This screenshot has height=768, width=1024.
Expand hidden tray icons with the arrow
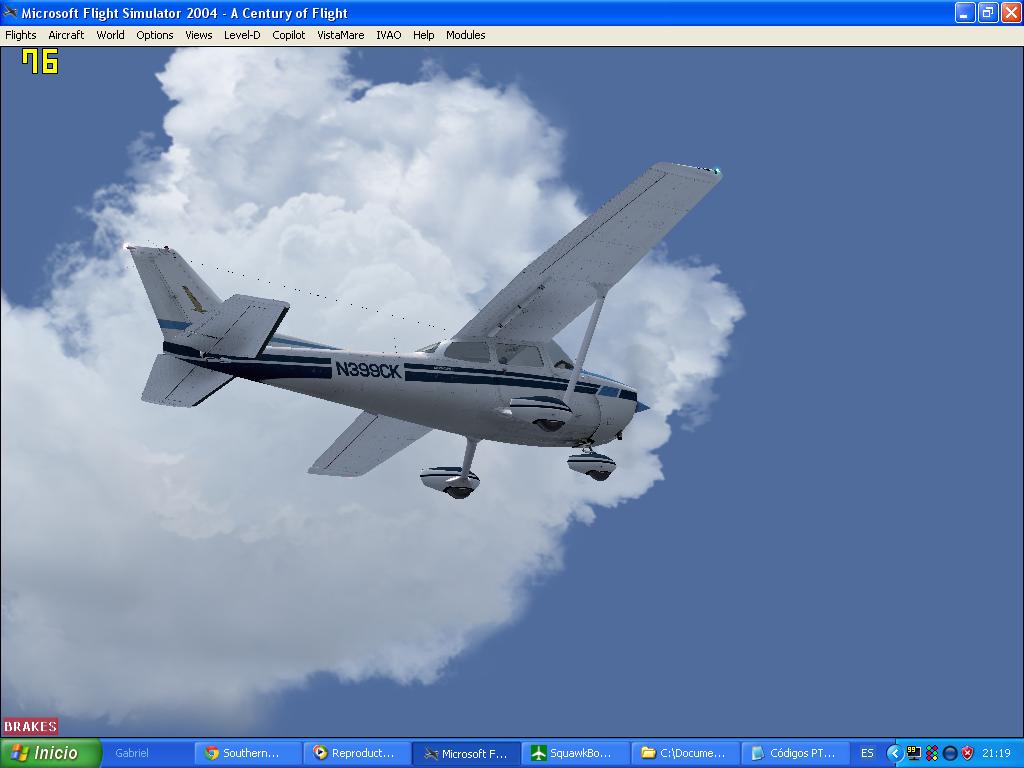coord(893,754)
